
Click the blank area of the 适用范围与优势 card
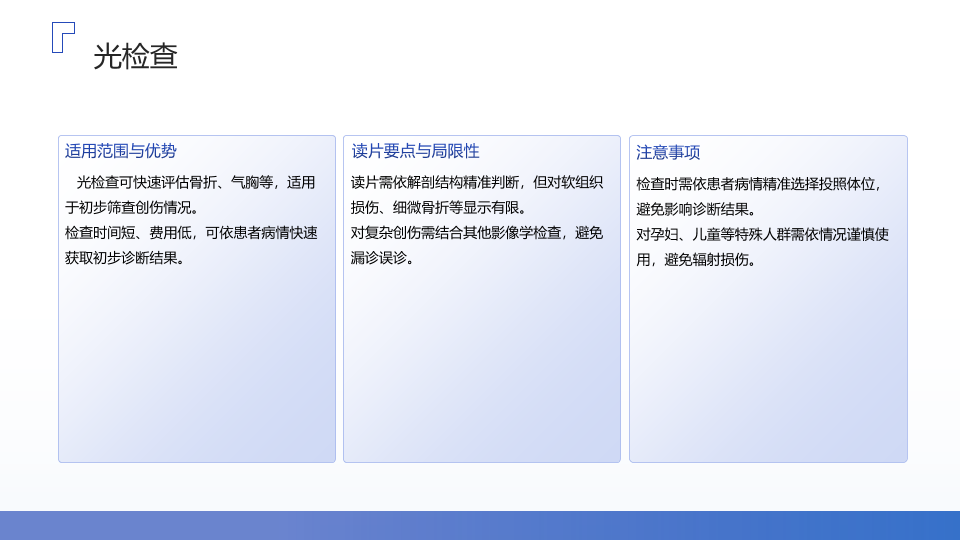(197, 370)
